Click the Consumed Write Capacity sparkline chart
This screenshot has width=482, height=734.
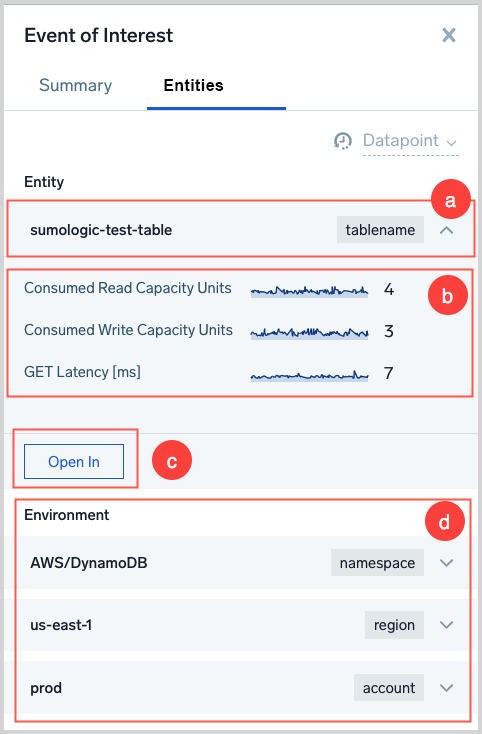pos(309,333)
